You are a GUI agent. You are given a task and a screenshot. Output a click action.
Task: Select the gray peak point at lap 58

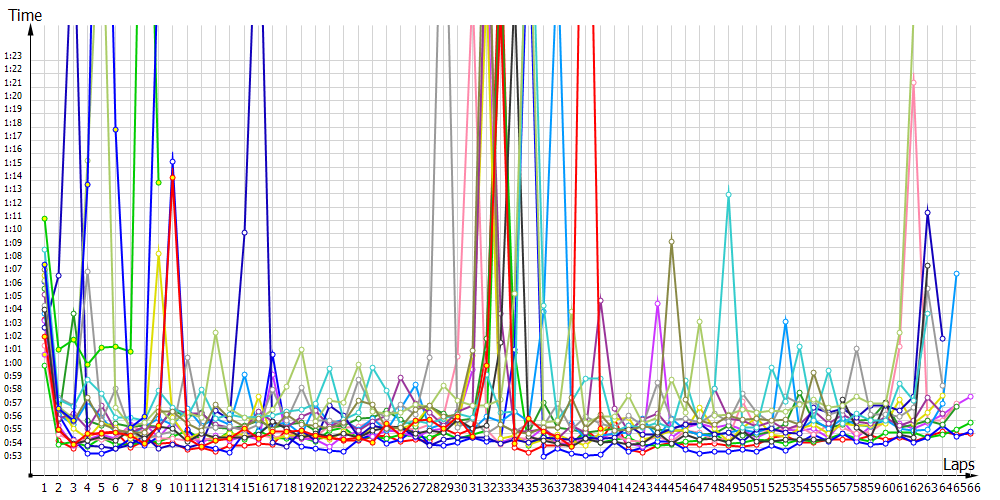(857, 349)
